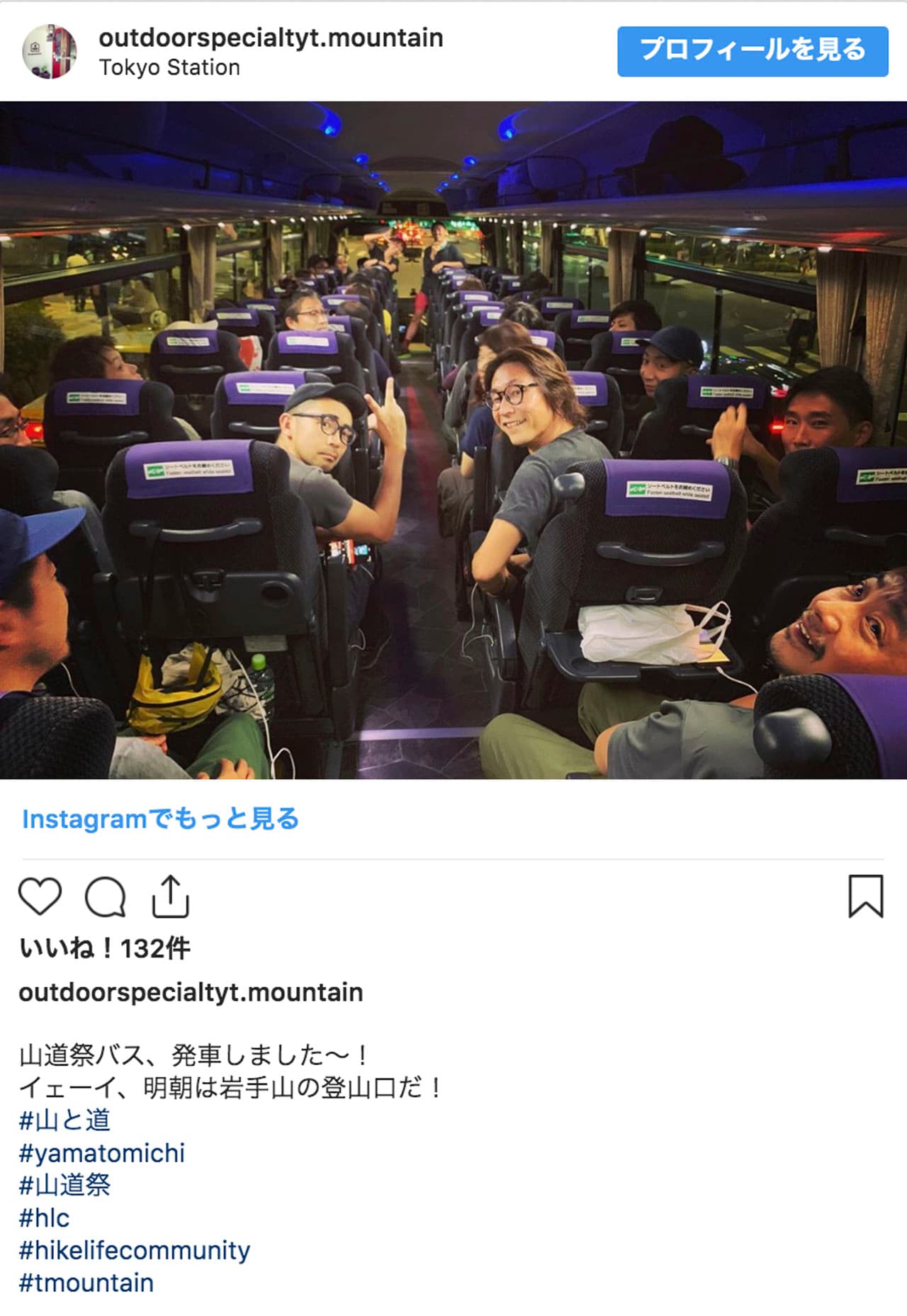The width and height of the screenshot is (907, 1316).
Task: Click caption line about 岩手山の登山口
Action: coord(231,1088)
